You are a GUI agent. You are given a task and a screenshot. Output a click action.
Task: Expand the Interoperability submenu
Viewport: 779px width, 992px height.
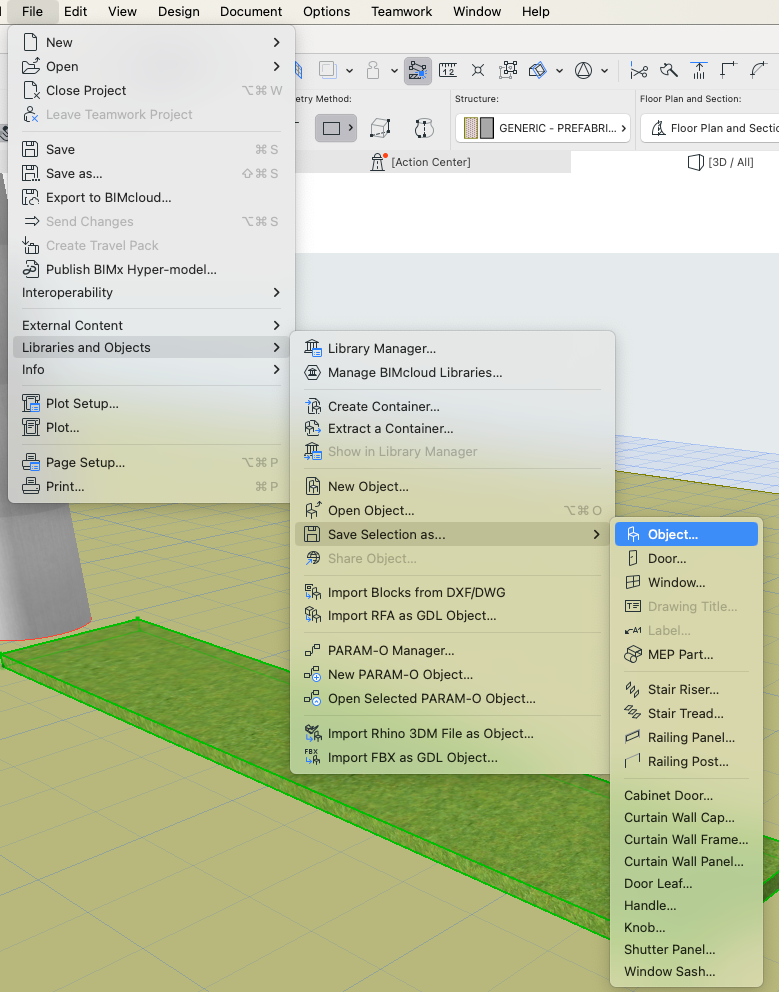coord(151,292)
